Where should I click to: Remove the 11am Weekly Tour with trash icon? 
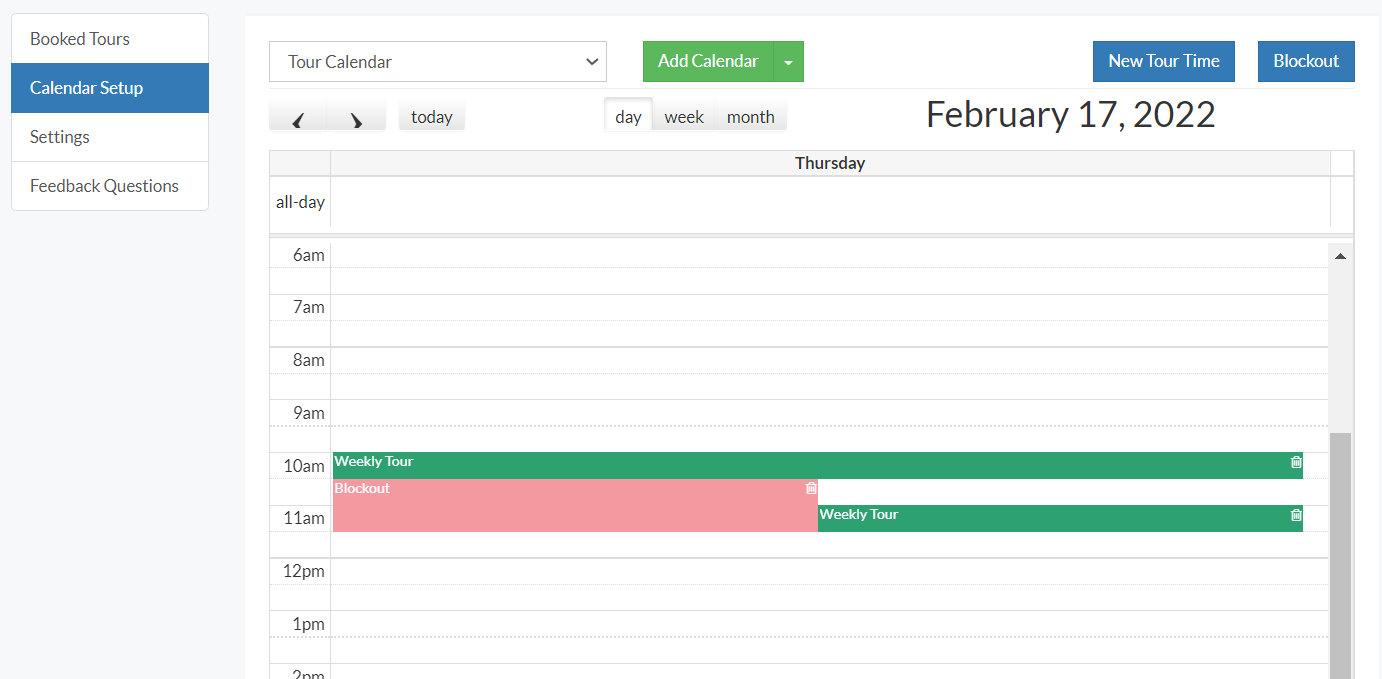click(x=1296, y=515)
